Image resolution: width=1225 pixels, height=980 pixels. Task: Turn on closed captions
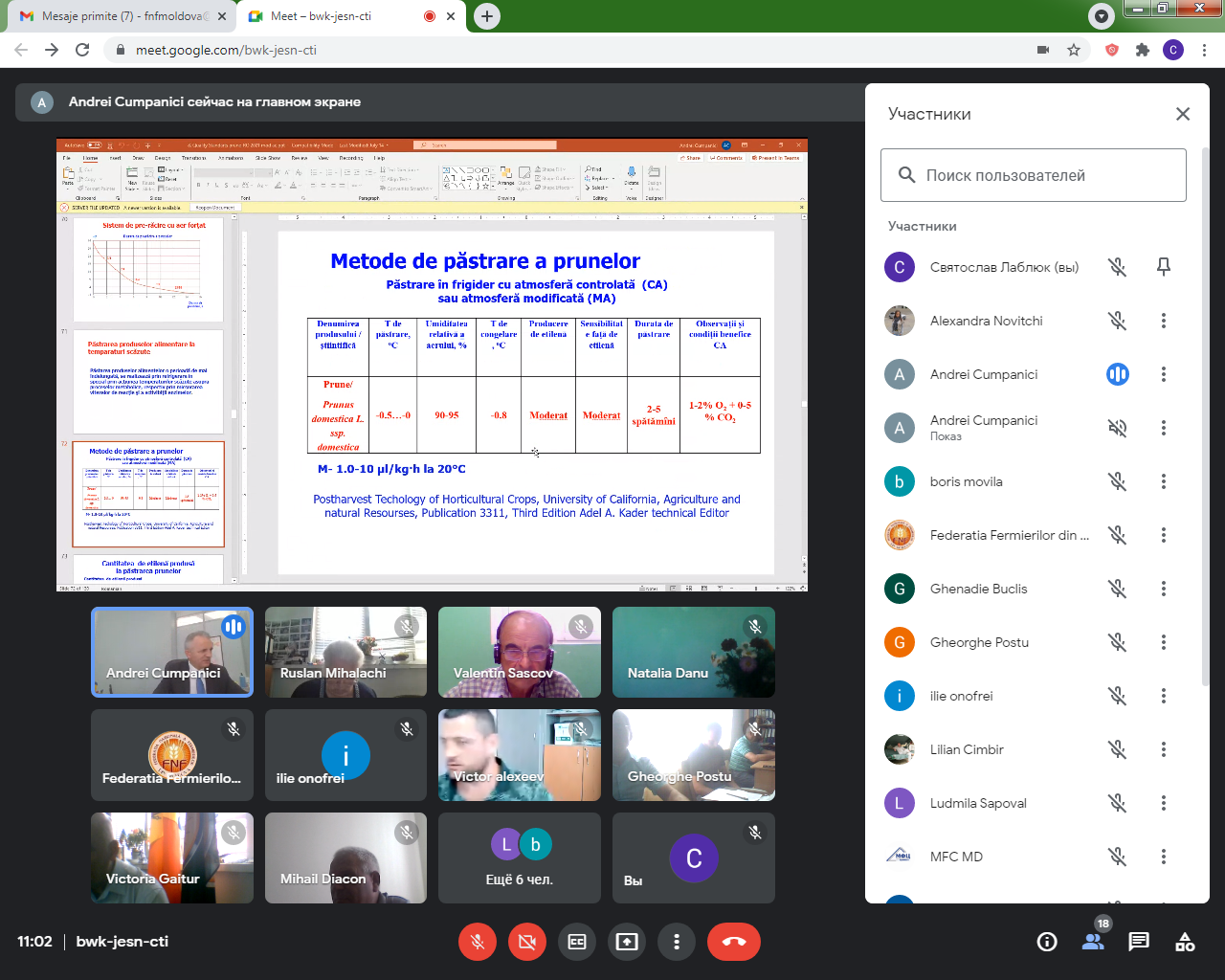tap(577, 942)
